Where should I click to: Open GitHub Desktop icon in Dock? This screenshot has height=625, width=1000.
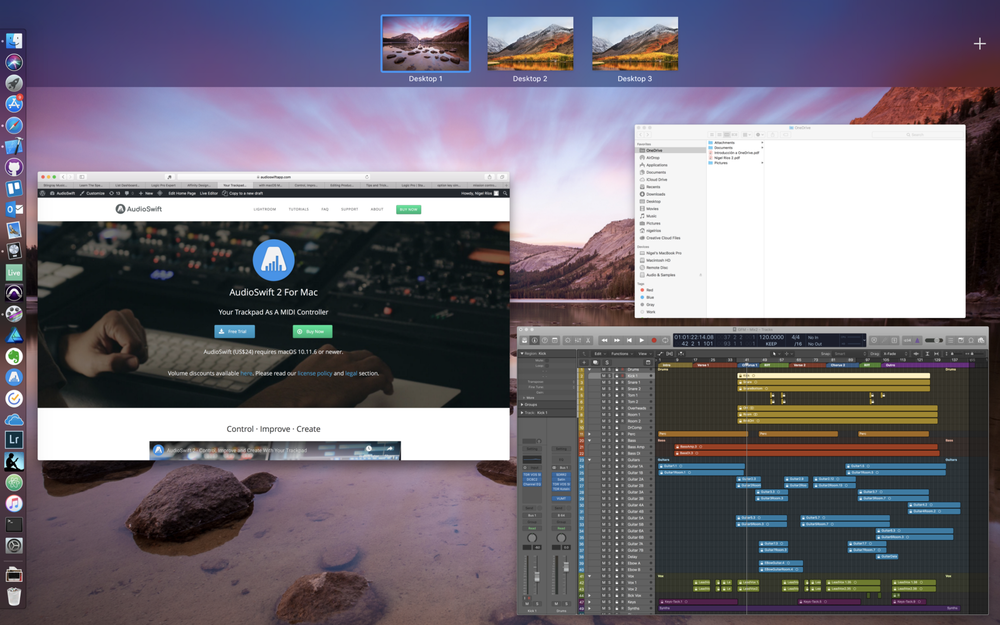tap(14, 167)
